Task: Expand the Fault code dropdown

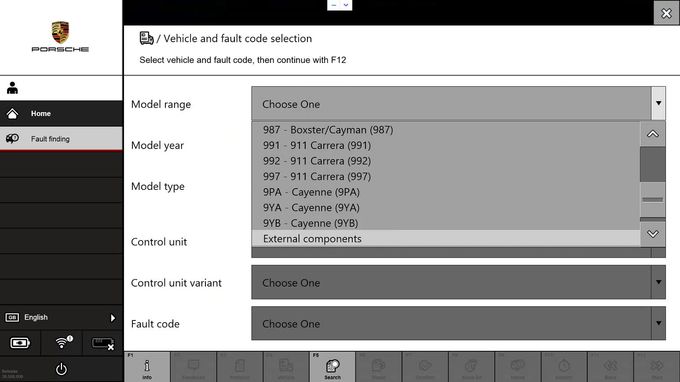Action: (x=458, y=323)
